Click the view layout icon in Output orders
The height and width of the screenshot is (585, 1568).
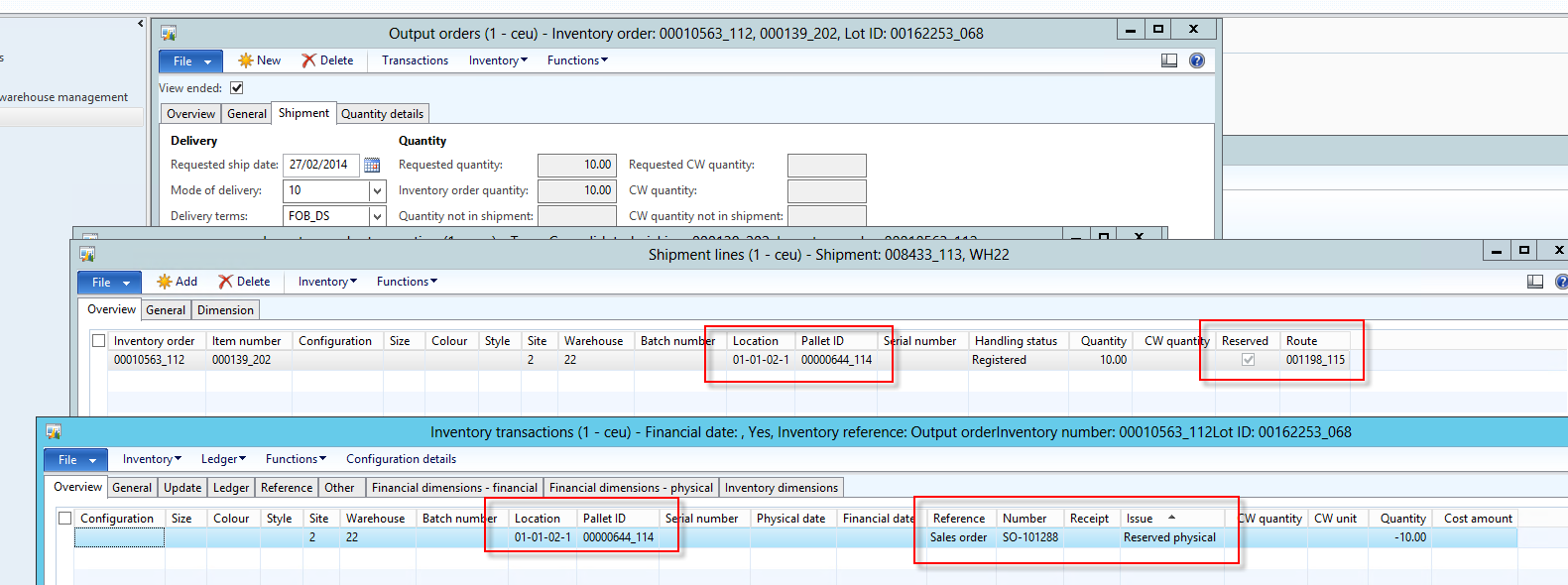[x=1169, y=60]
